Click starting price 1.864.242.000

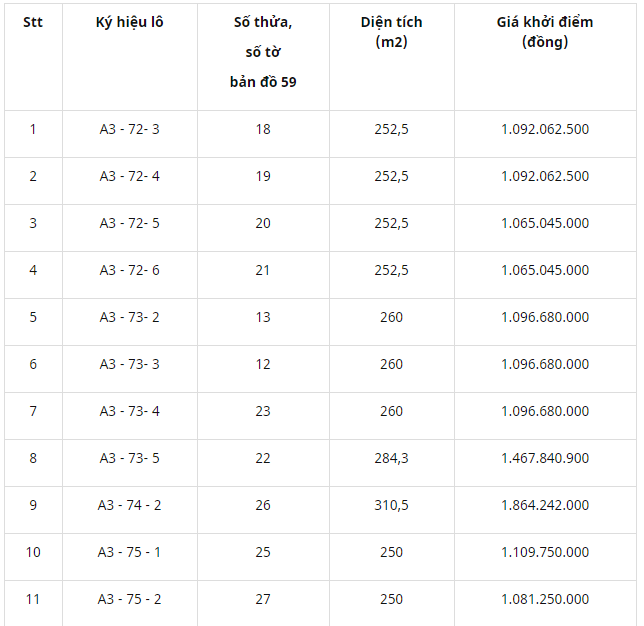point(545,505)
